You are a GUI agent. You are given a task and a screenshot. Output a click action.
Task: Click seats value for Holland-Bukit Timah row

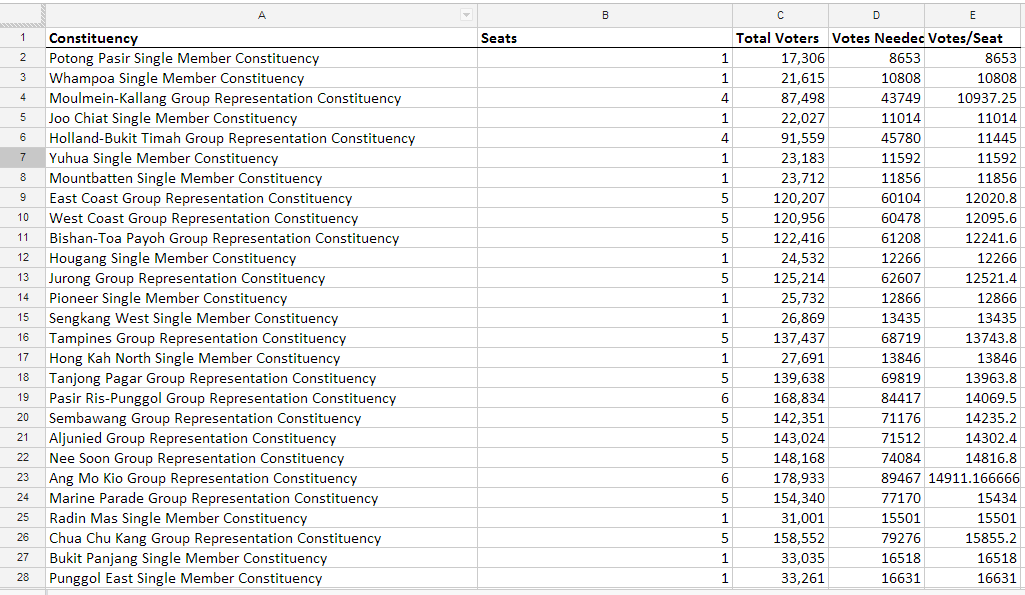[605, 138]
